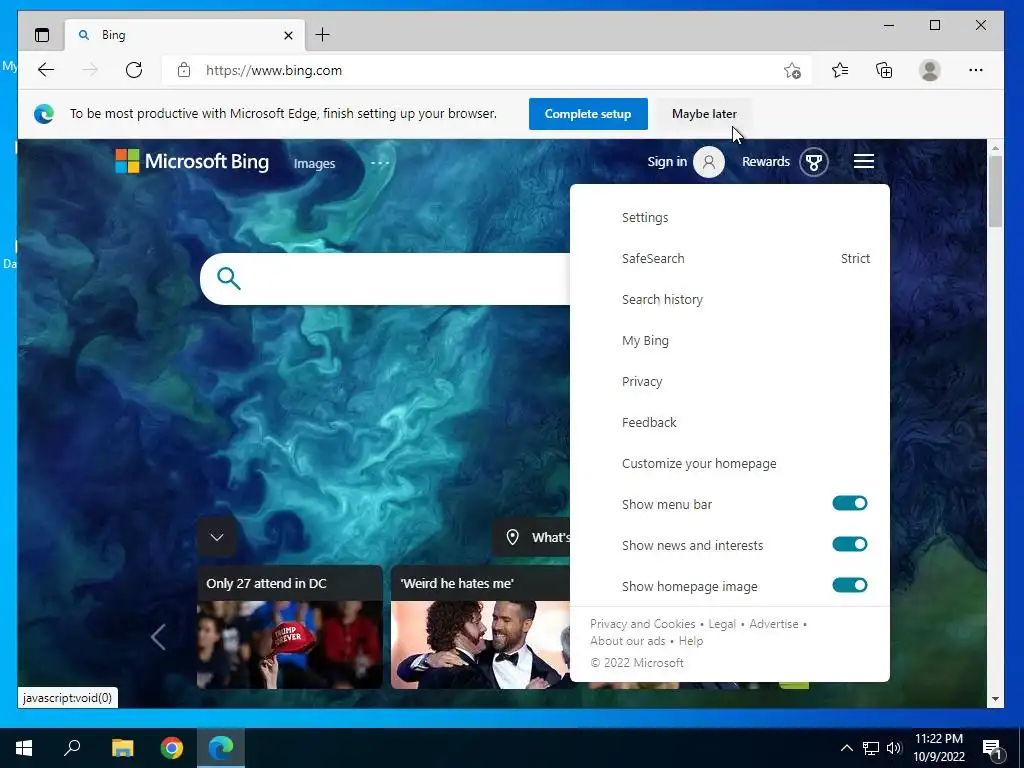Open the Advertise footer link
Image resolution: width=1024 pixels, height=768 pixels.
tap(773, 624)
